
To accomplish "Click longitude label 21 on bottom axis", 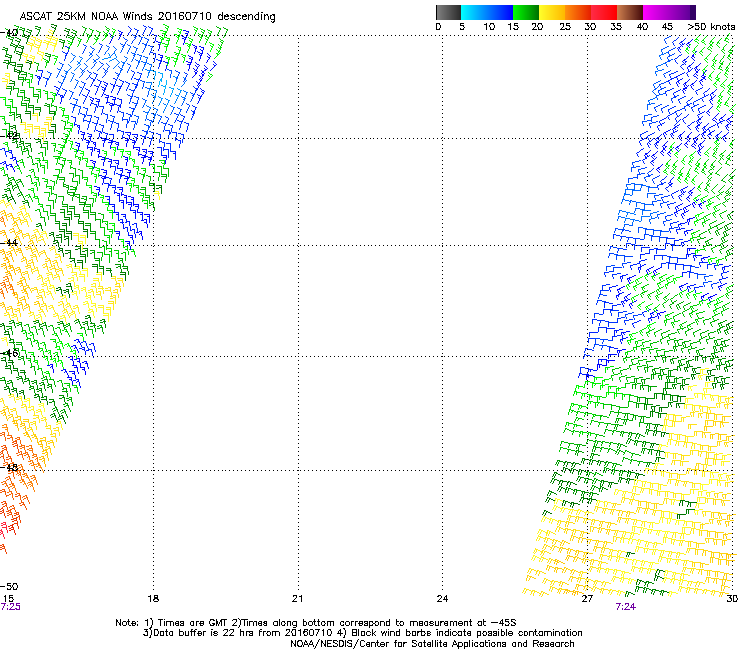I will (x=297, y=599).
